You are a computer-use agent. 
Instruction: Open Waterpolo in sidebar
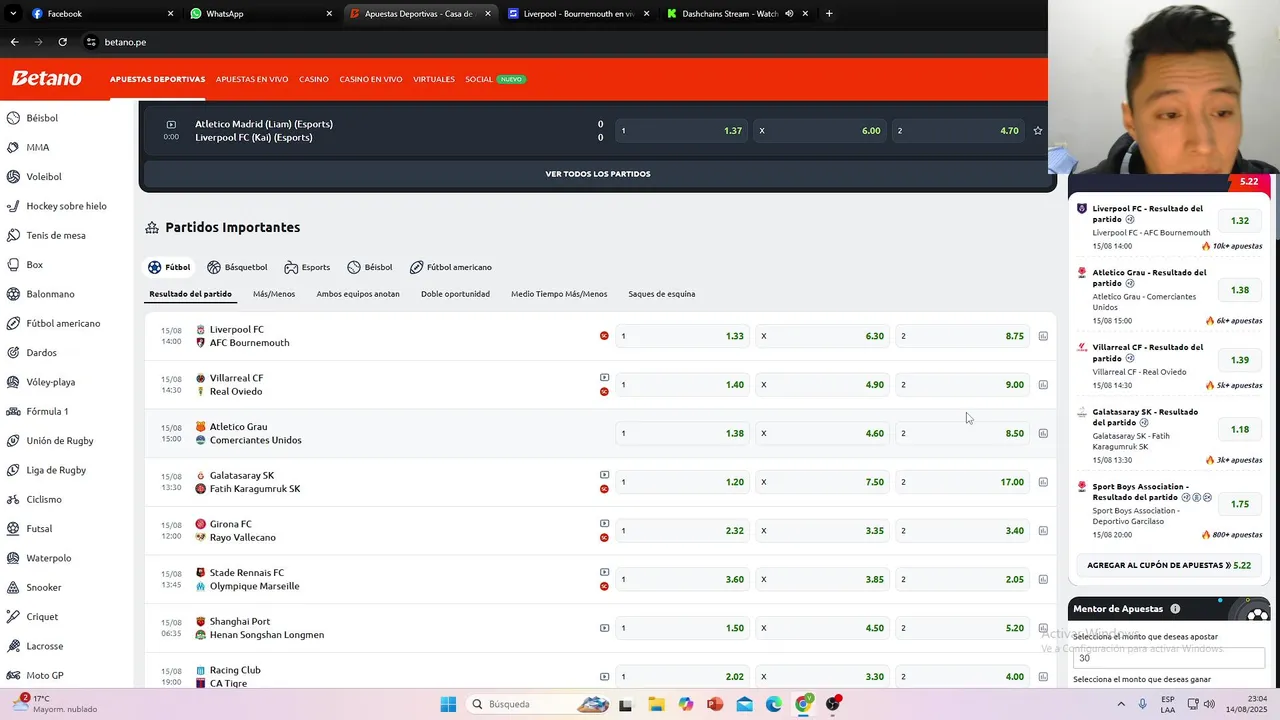(x=49, y=558)
